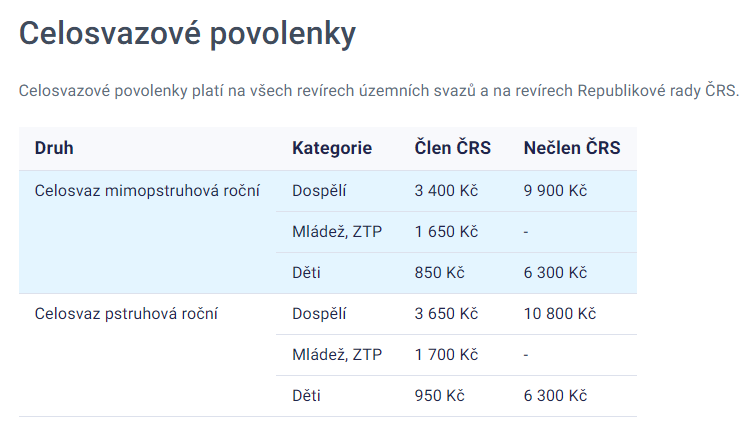Select the "Nečlen ČRS" column header
The height and width of the screenshot is (428, 754).
pos(572,148)
